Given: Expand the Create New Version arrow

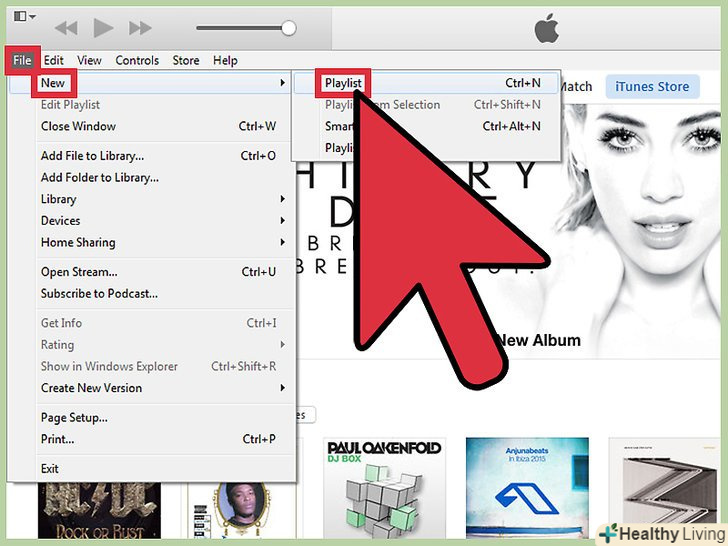Looking at the screenshot, I should 282,387.
